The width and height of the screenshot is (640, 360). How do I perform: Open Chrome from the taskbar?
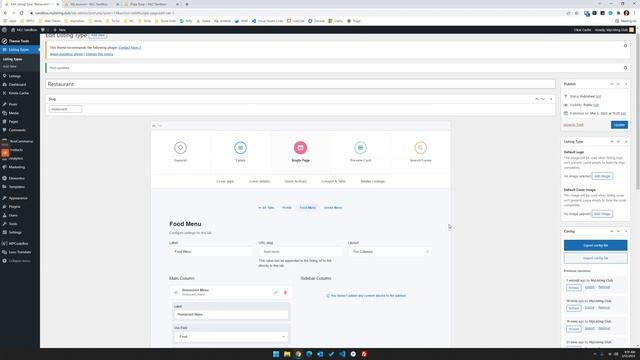(x=298, y=354)
